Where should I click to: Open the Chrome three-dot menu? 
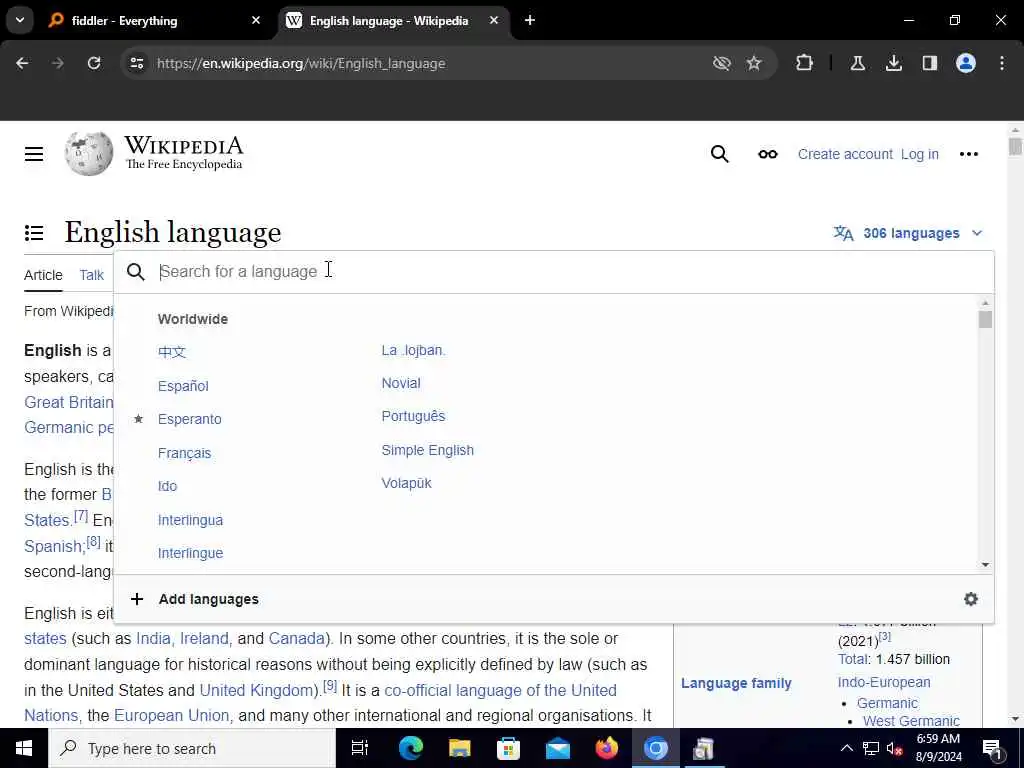(x=1002, y=63)
